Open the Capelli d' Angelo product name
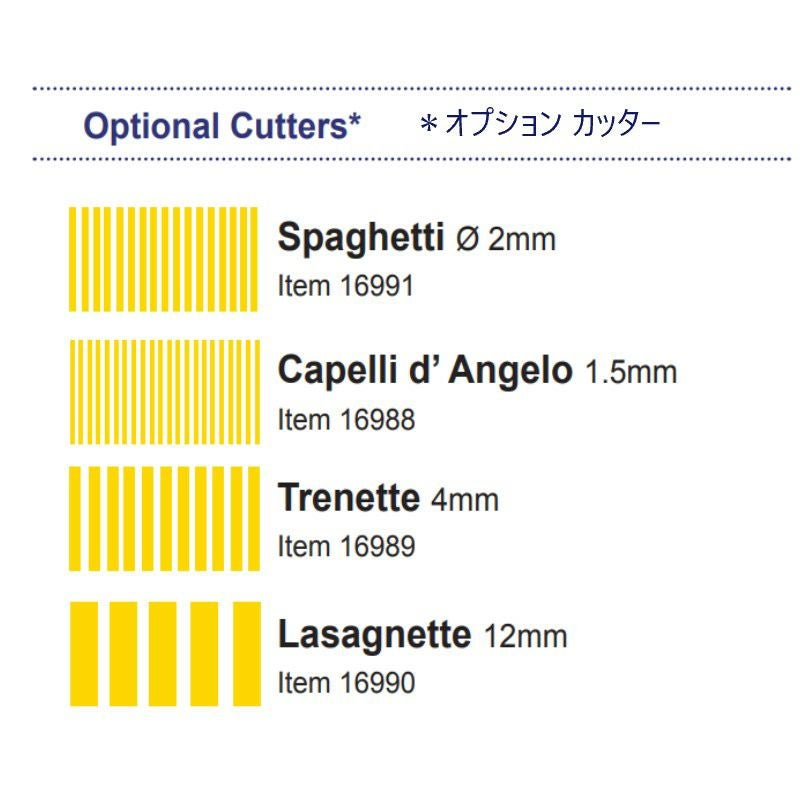The width and height of the screenshot is (800, 800). (x=425, y=371)
